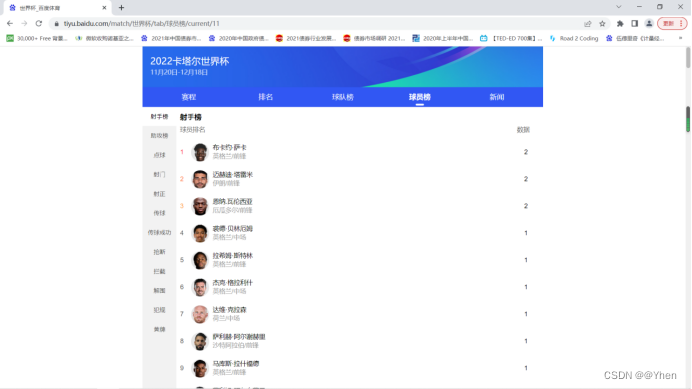Click the rank 8 player's name text
The width and height of the screenshot is (692, 389).
click(239, 337)
